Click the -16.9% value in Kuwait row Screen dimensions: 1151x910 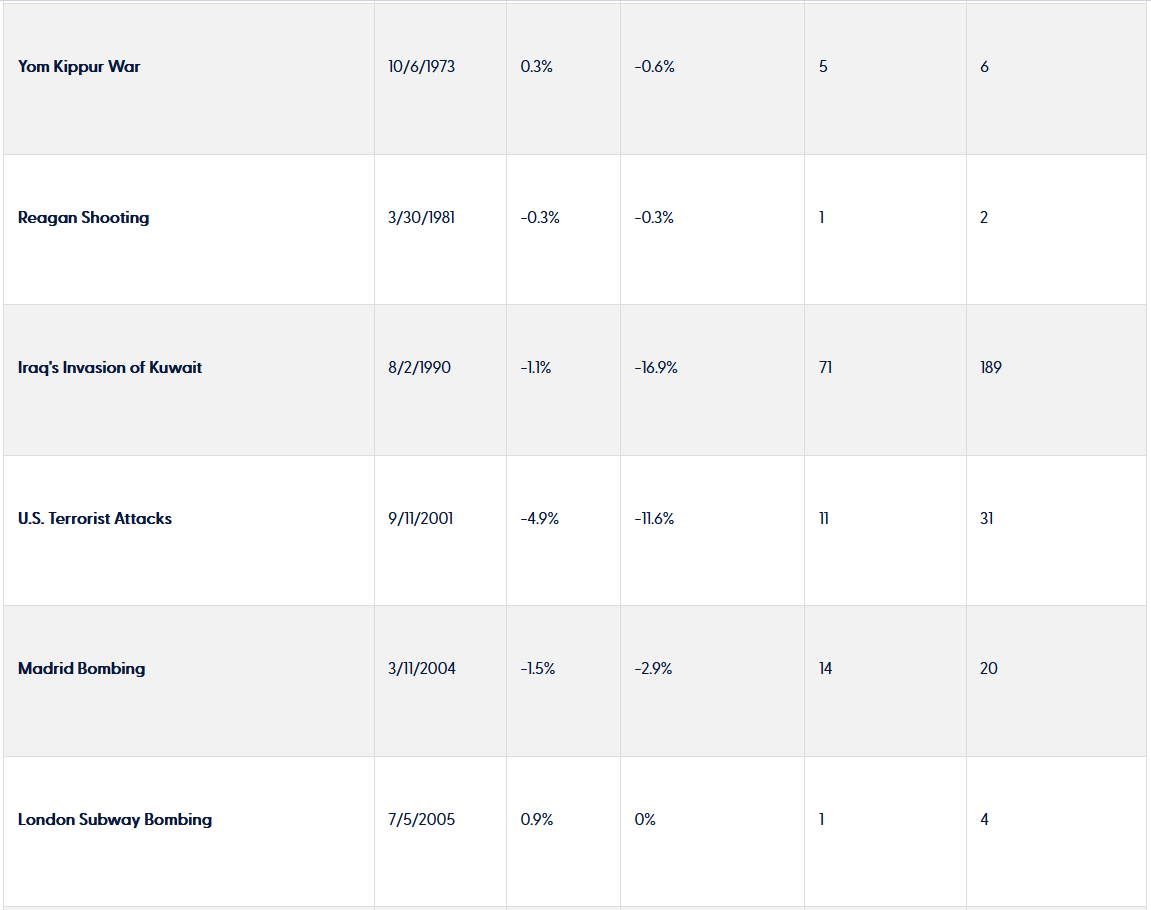[655, 368]
